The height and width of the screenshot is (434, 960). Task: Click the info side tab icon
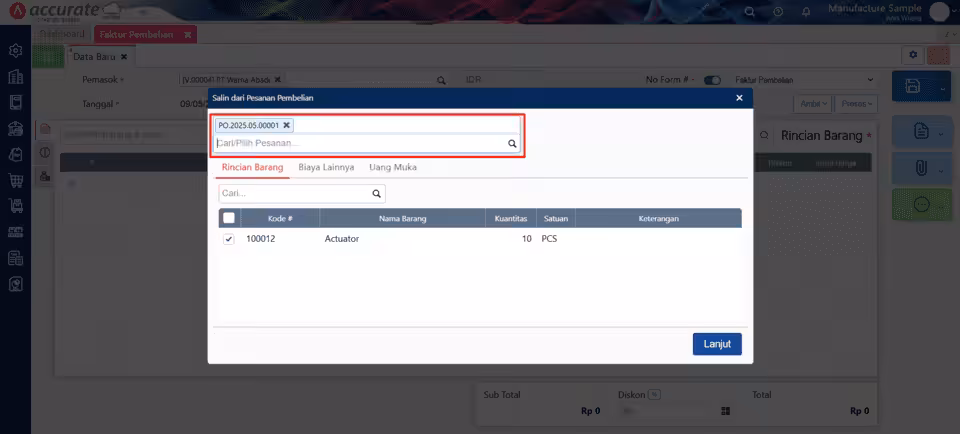point(44,153)
